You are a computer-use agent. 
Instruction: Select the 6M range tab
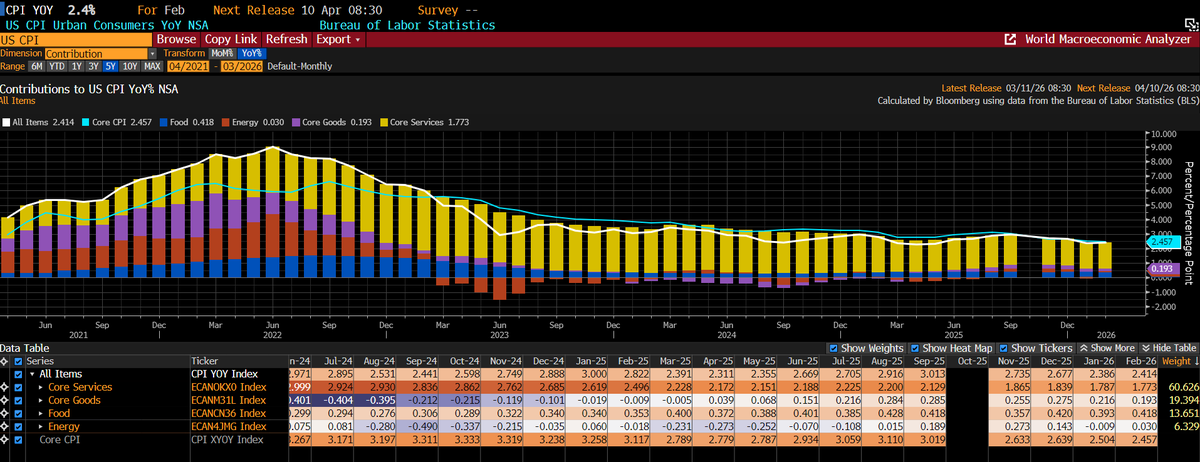(x=37, y=66)
